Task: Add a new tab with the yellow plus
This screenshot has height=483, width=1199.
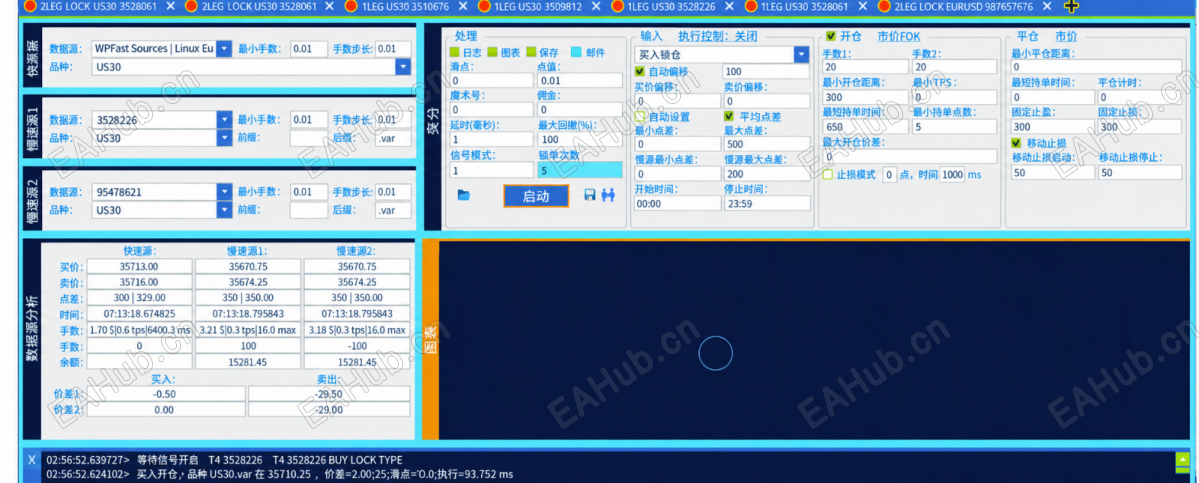Action: point(1072,6)
